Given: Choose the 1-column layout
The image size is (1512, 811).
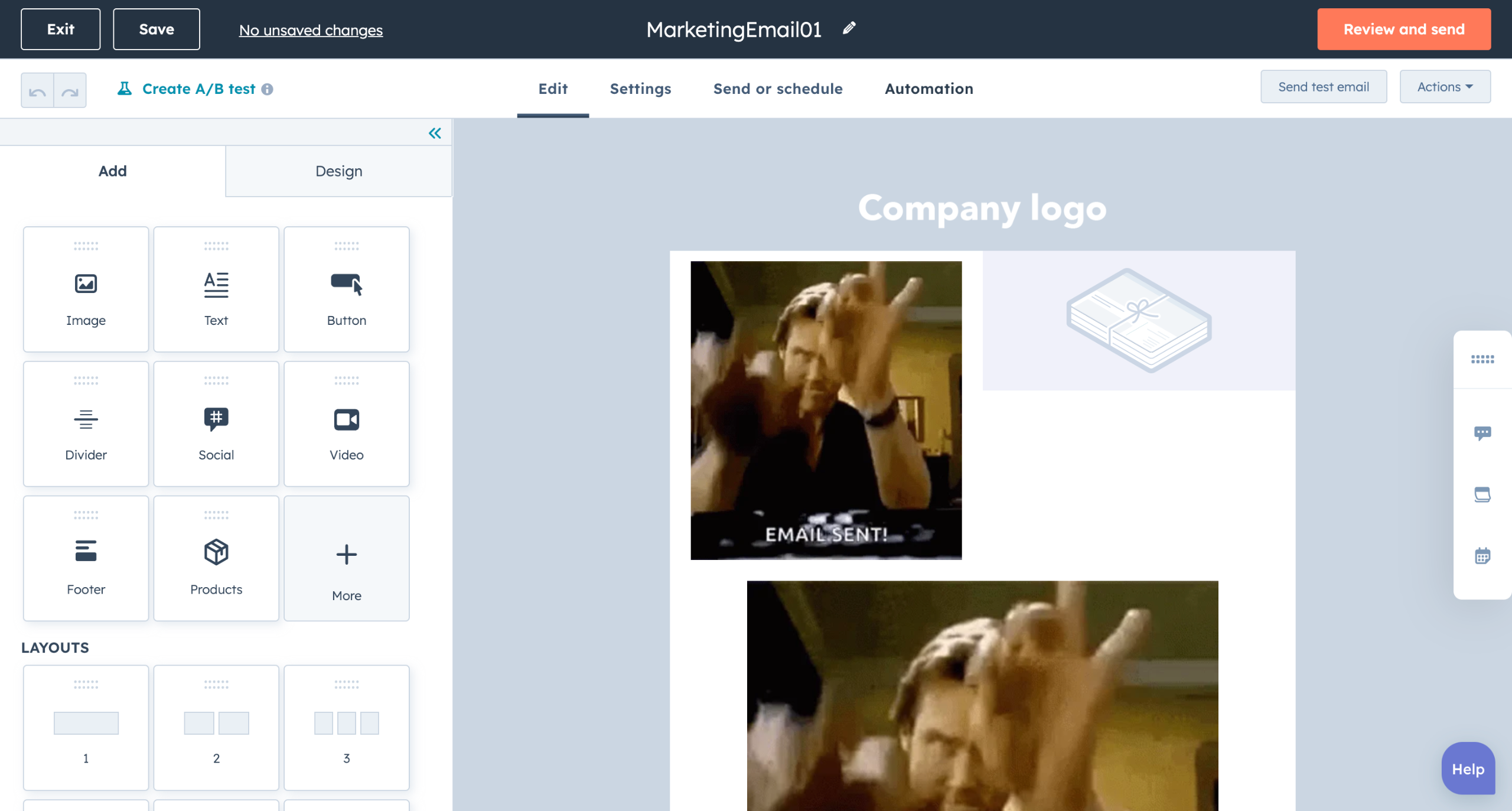Looking at the screenshot, I should click(x=86, y=728).
